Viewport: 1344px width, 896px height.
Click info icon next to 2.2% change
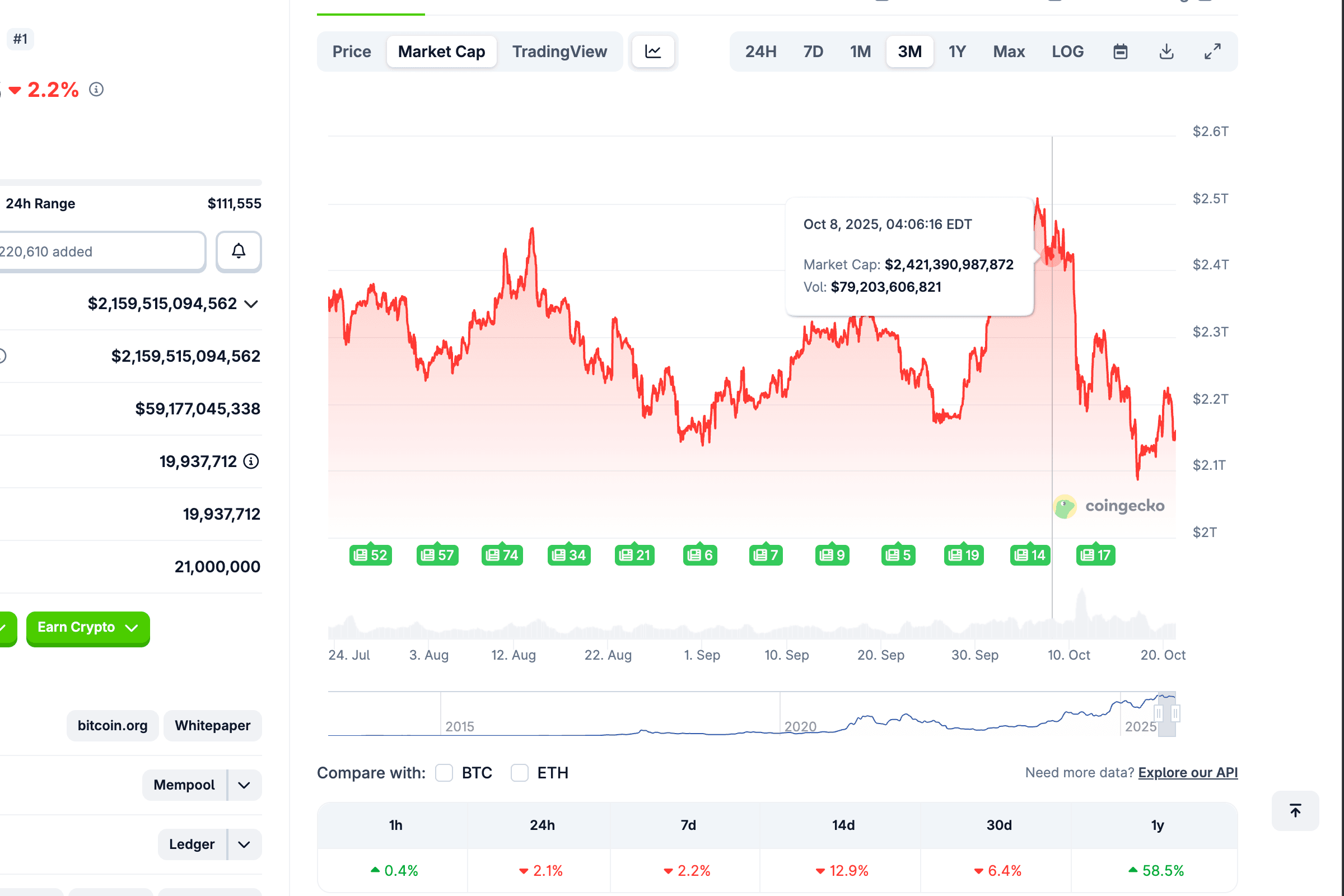[96, 90]
